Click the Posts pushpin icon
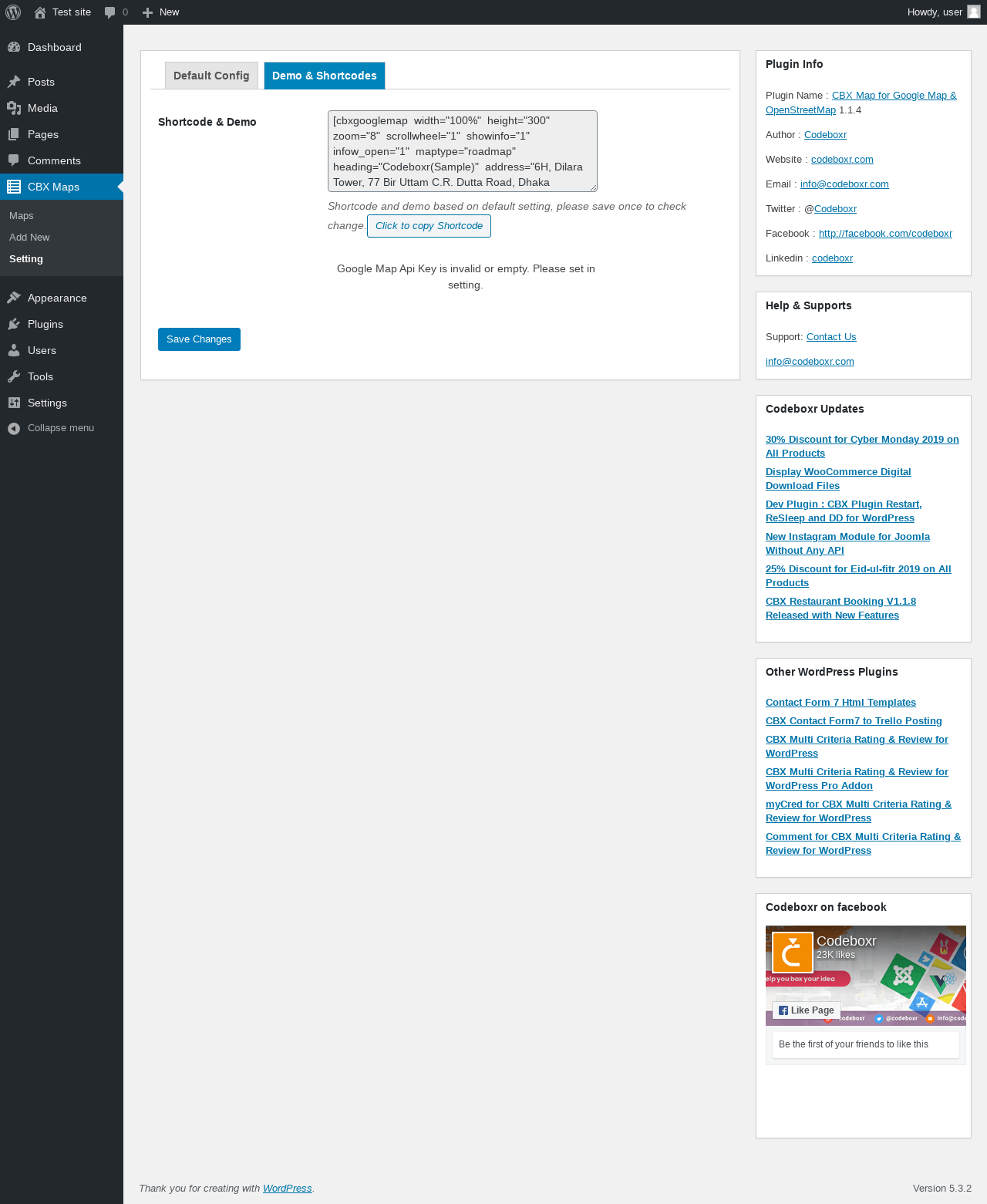The image size is (987, 1204). 14,82
